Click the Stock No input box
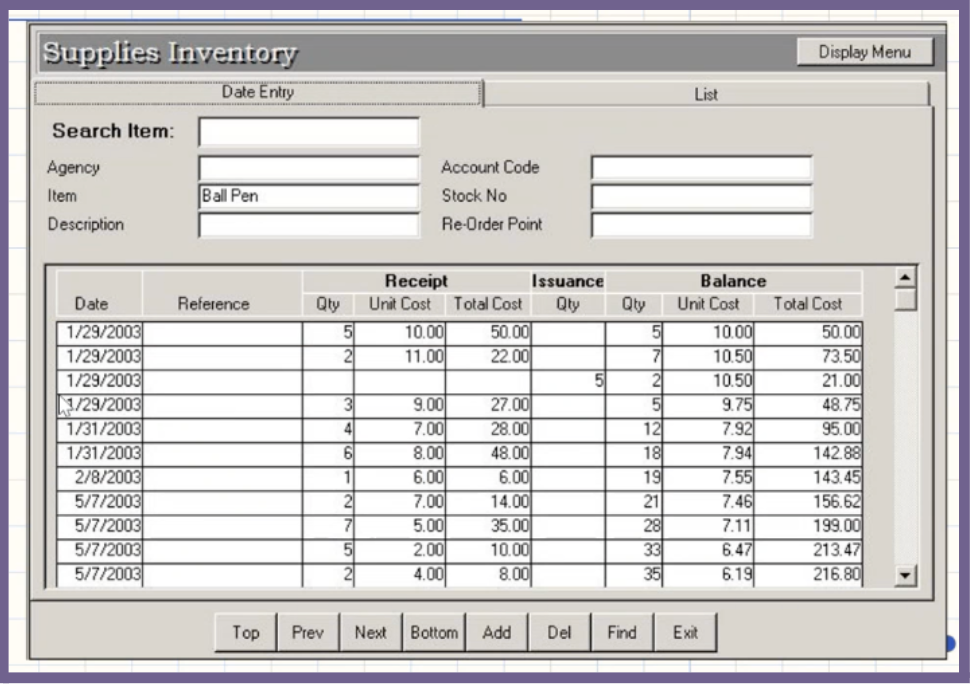Screen dimensions: 972x686 [701, 196]
